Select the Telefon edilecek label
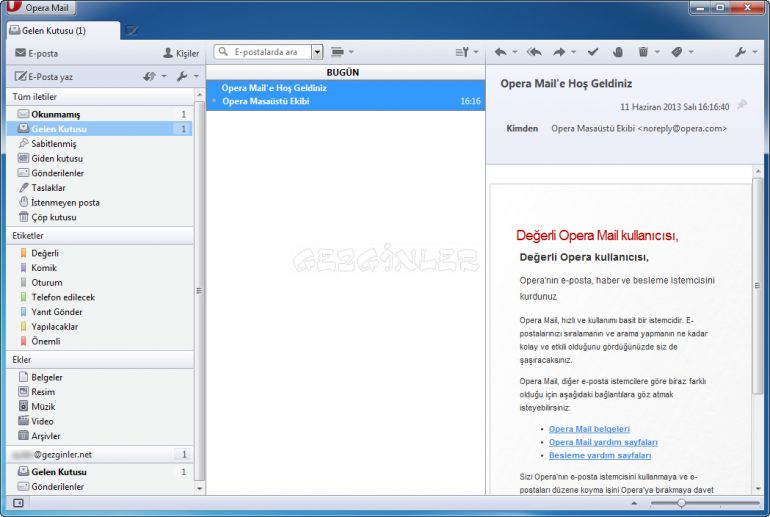This screenshot has width=770, height=517. pos(100,297)
